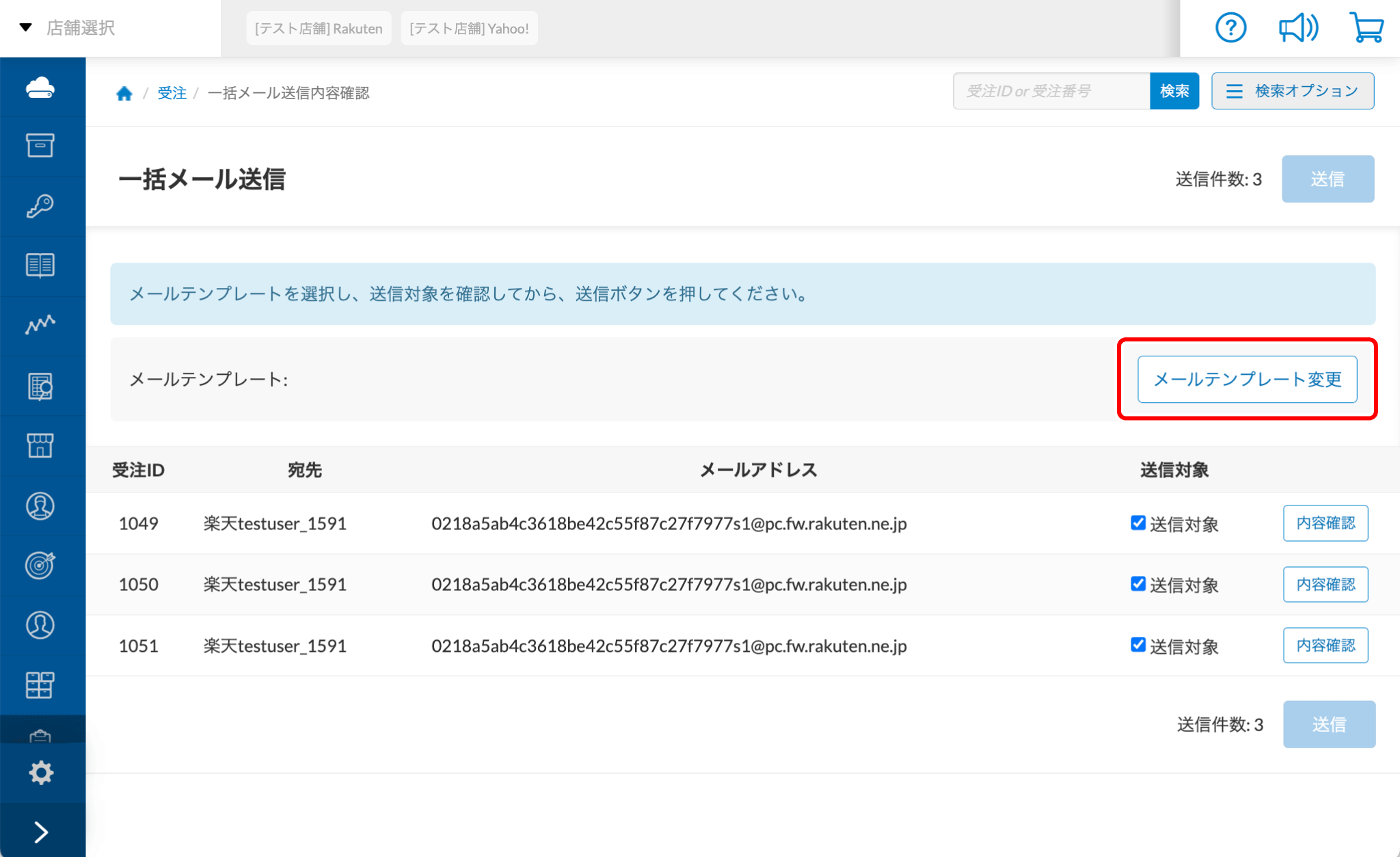Expand 検索オプション menu
1400x857 pixels.
click(x=1292, y=91)
